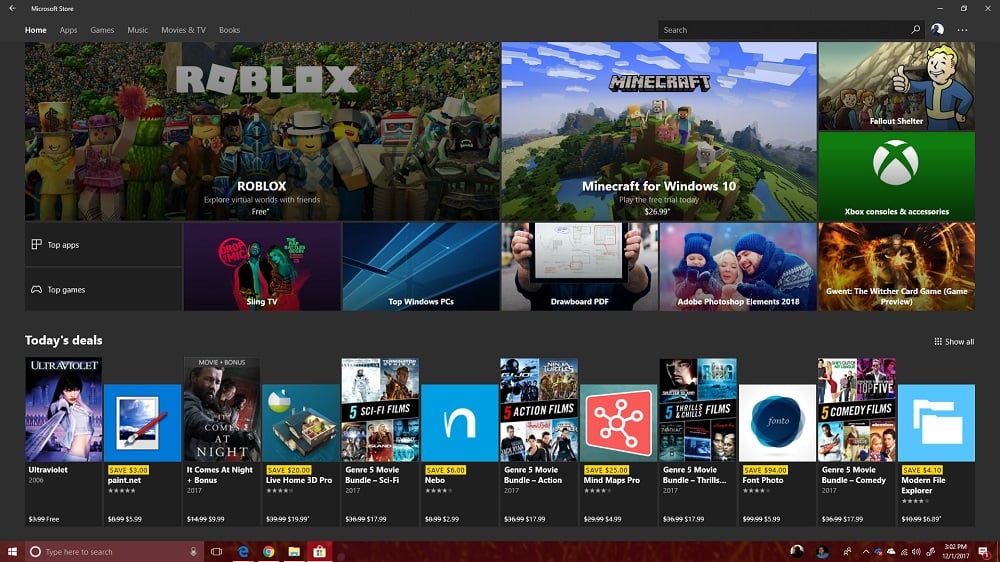Open the Modern File Explorer icon
Screen dimensions: 1000x562
pyautogui.click(x=936, y=422)
